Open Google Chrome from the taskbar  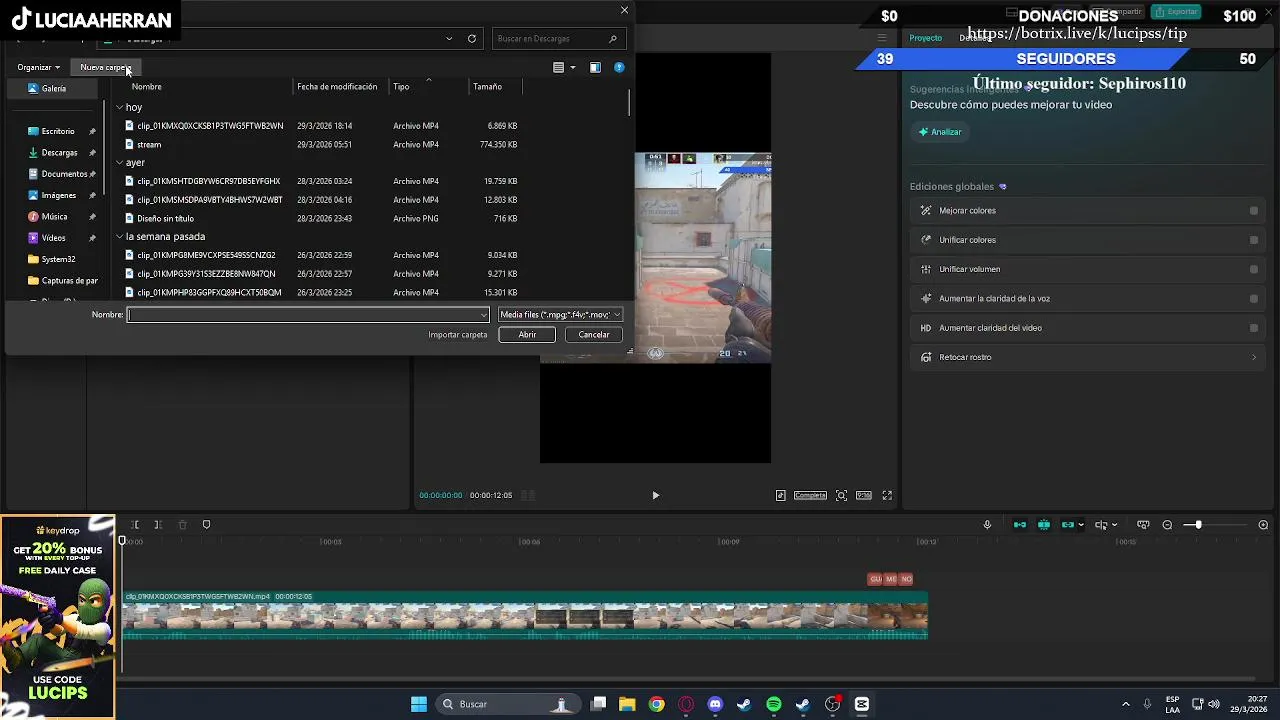coord(656,704)
